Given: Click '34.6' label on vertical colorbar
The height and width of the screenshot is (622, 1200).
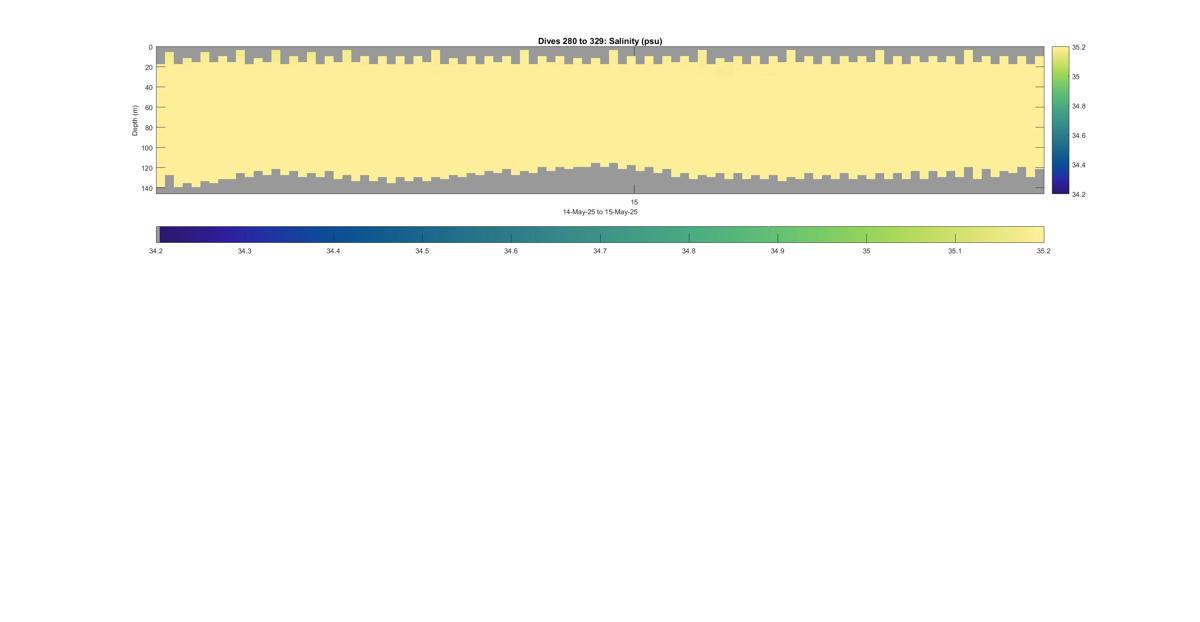Looking at the screenshot, I should coord(1078,135).
